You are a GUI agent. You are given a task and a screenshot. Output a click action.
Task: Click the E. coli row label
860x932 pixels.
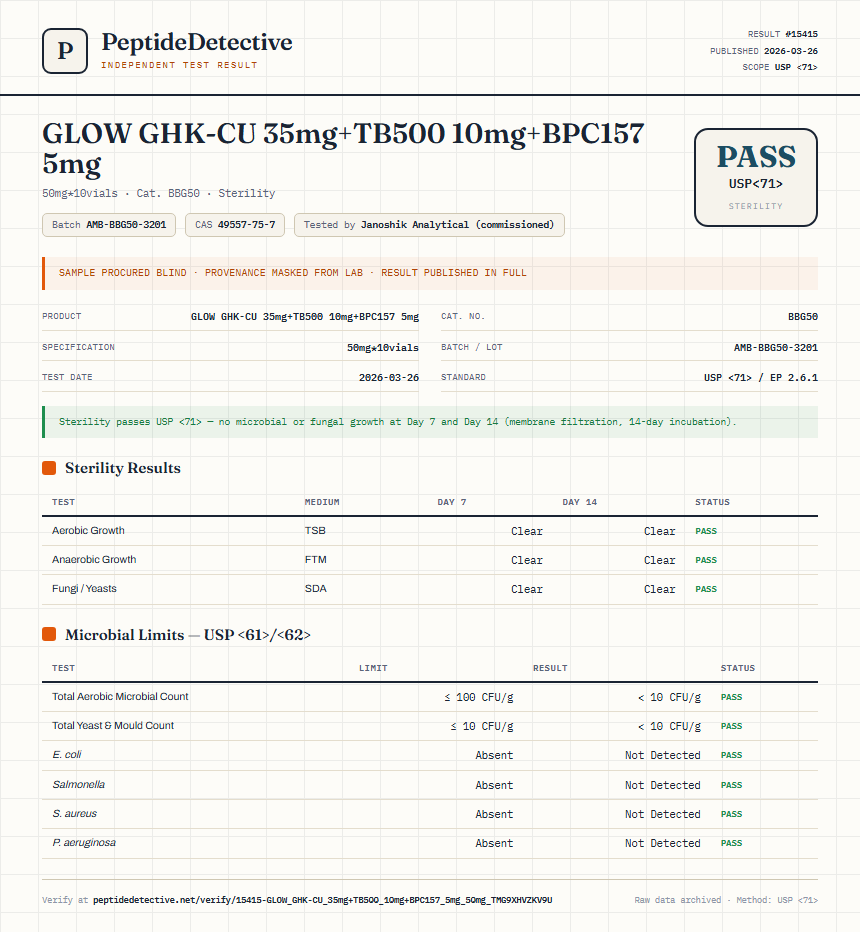(x=67, y=755)
